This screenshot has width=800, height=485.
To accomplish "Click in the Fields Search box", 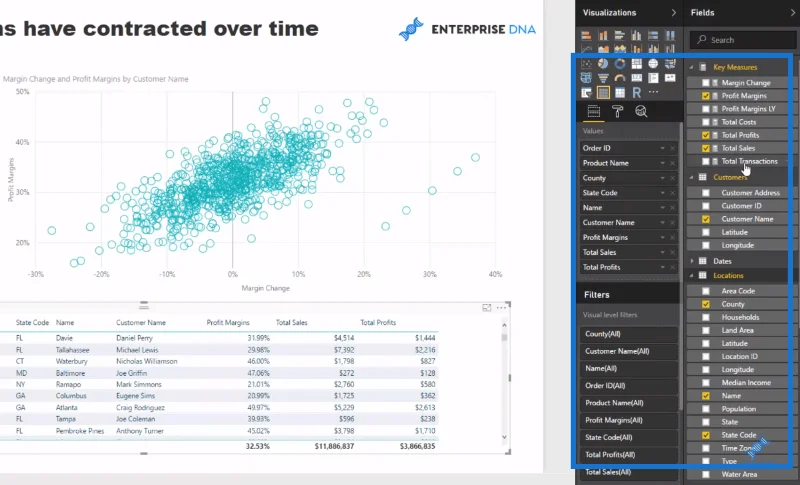I will click(x=743, y=40).
